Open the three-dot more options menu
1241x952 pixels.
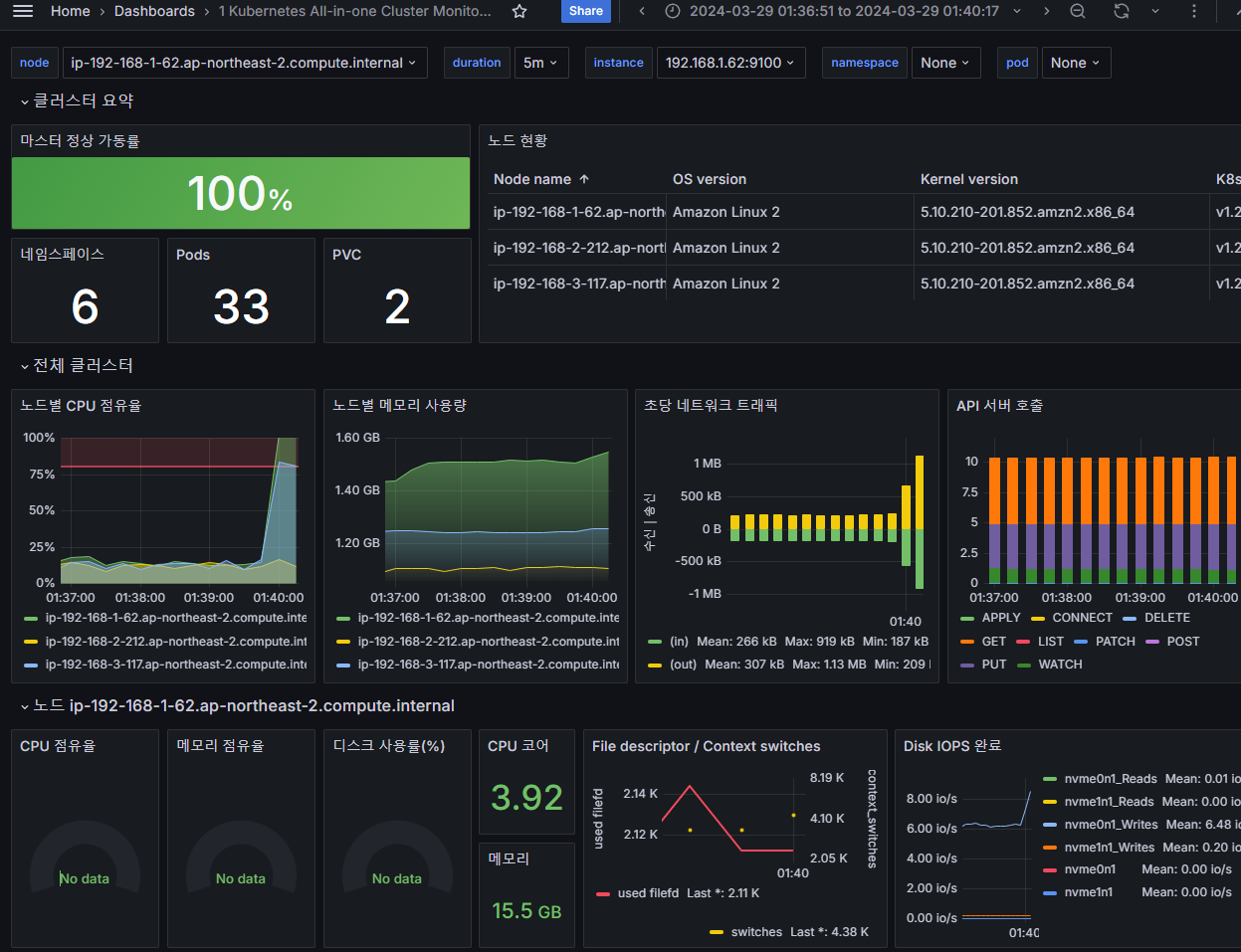point(1194,11)
